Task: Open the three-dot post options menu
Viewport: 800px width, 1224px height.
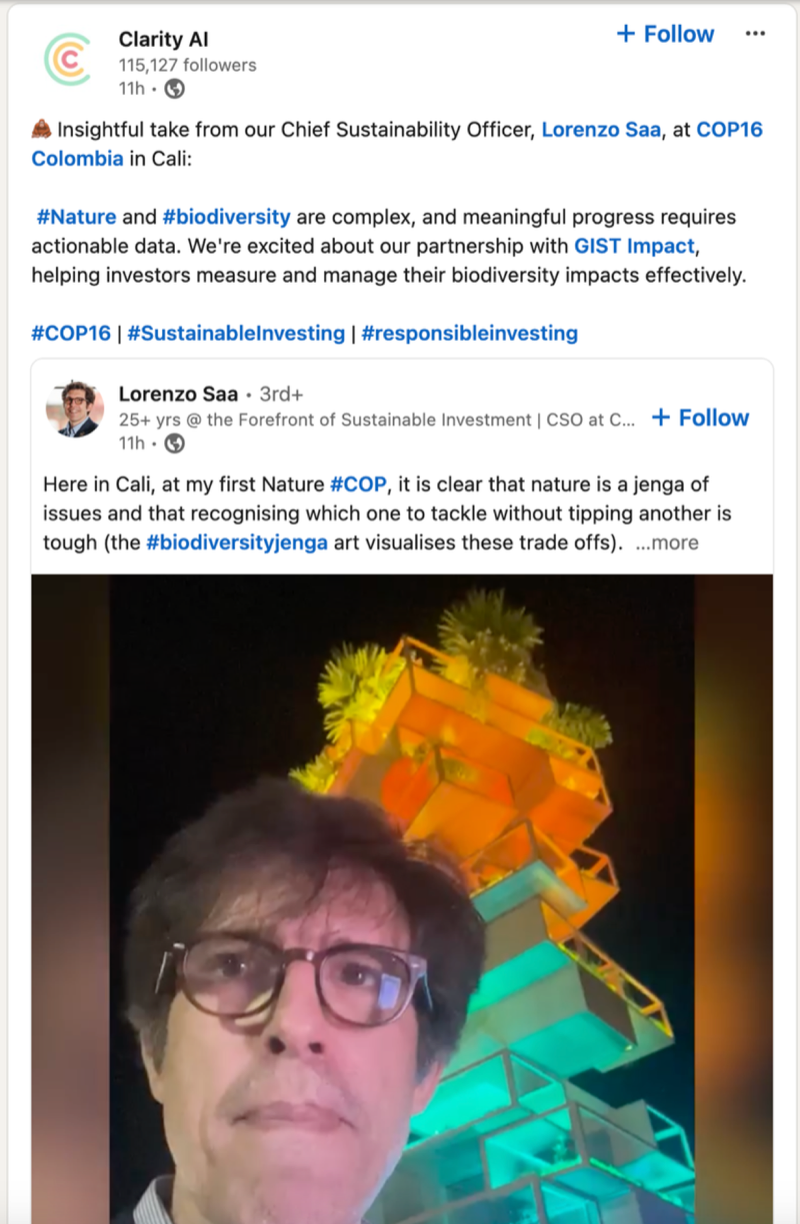Action: click(x=755, y=34)
